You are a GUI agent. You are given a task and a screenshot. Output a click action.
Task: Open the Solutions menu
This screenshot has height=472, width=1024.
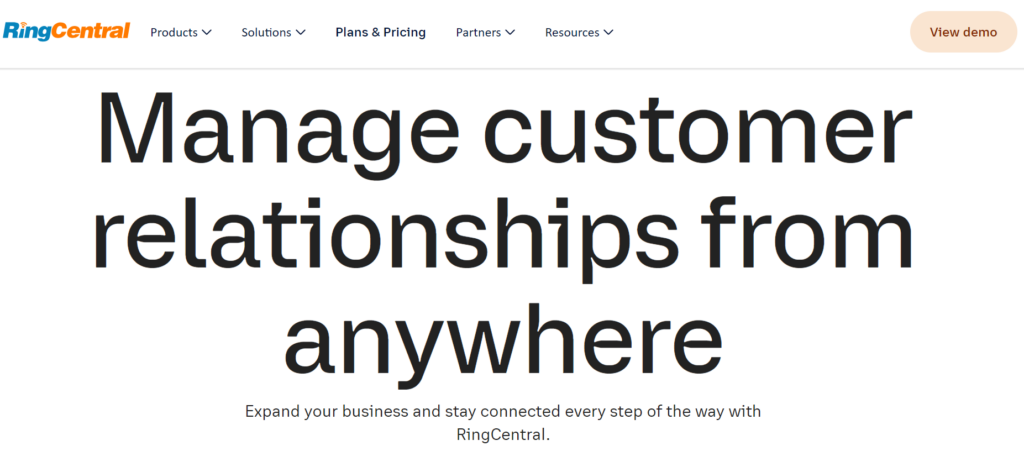tap(266, 32)
